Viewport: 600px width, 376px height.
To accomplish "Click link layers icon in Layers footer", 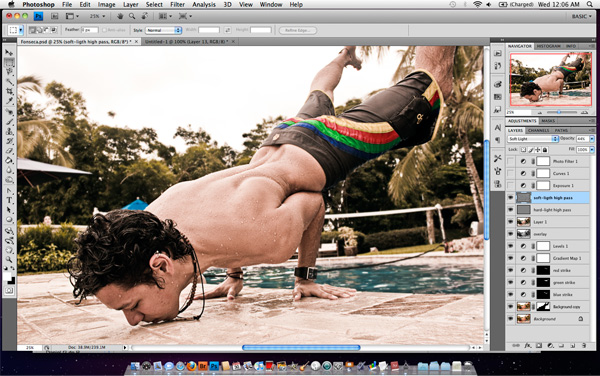I will tap(516, 345).
